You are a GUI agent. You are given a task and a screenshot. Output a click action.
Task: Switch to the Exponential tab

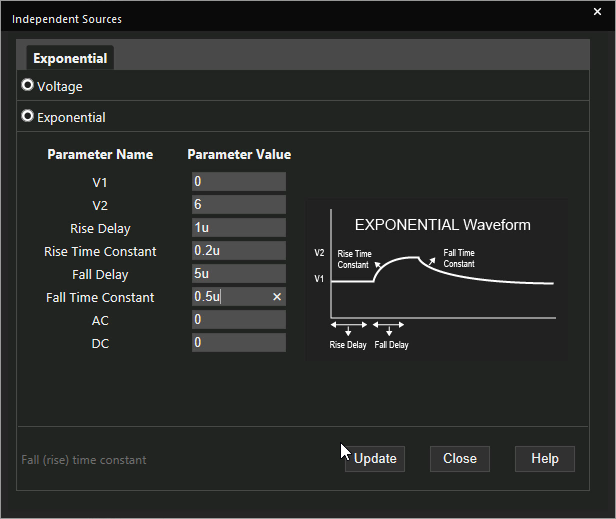pyautogui.click(x=70, y=58)
